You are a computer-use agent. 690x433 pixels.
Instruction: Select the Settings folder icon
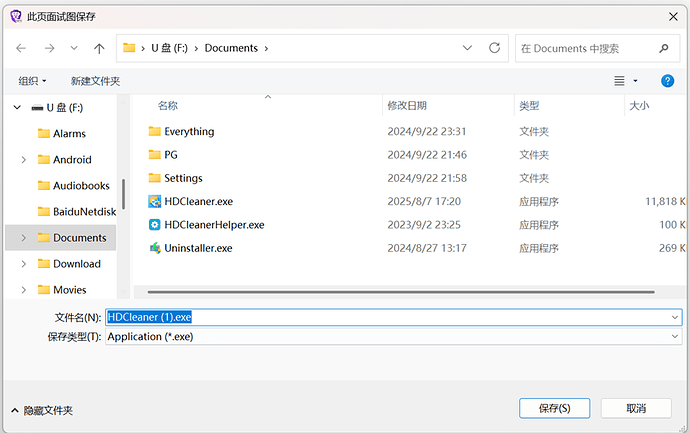coord(154,178)
